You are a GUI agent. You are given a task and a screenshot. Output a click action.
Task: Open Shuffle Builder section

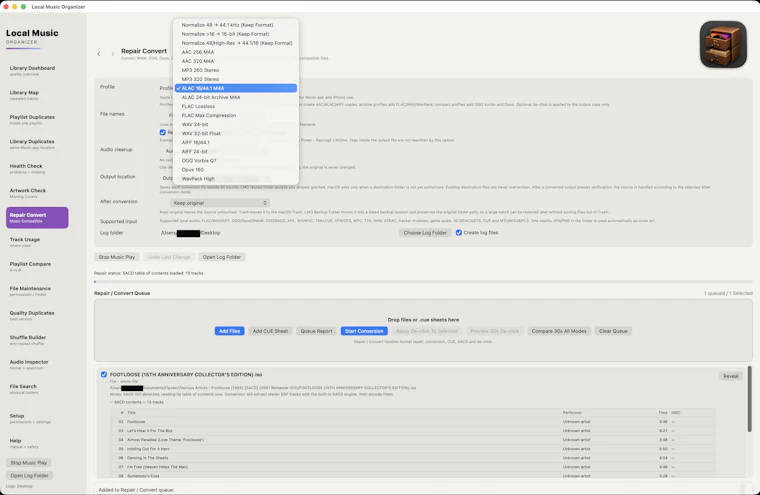point(37,340)
